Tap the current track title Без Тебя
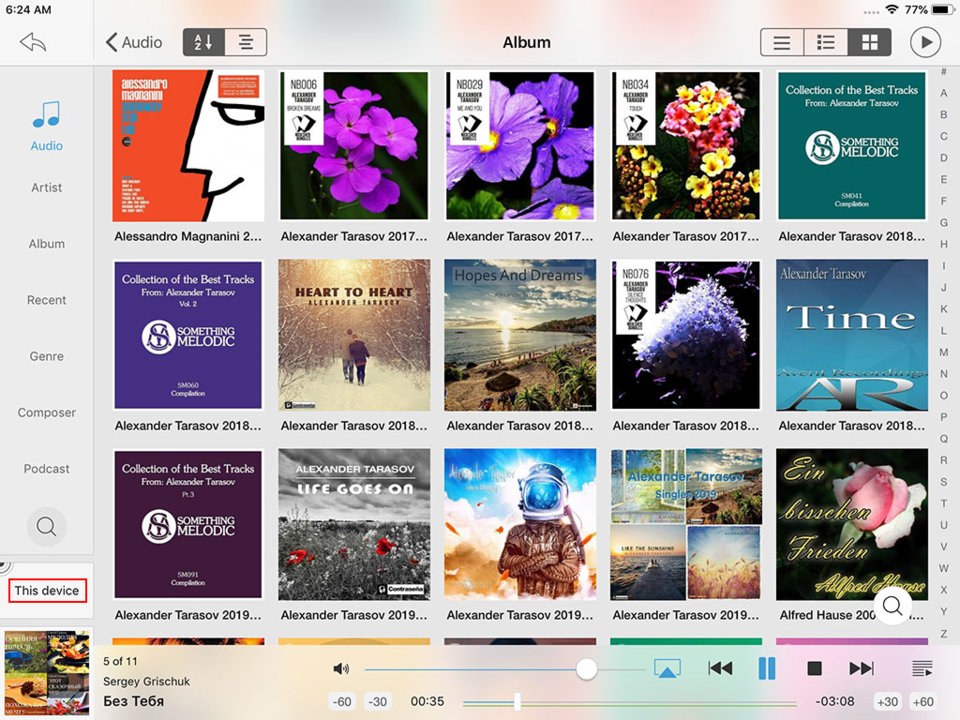 point(133,702)
